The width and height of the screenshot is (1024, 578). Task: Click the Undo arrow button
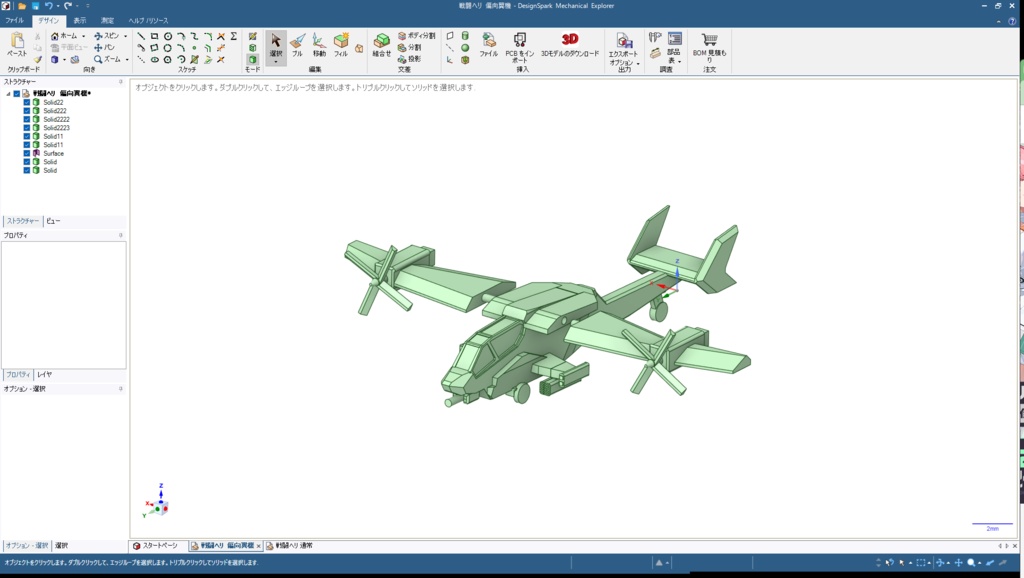[x=48, y=6]
